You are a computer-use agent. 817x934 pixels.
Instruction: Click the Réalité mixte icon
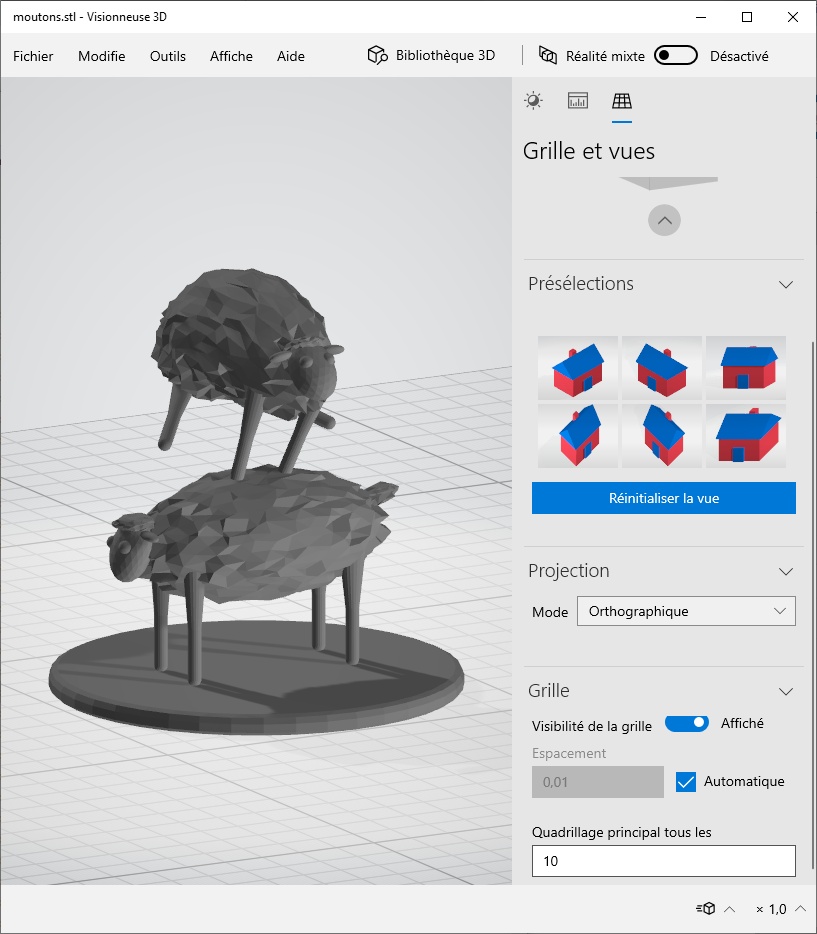point(548,55)
